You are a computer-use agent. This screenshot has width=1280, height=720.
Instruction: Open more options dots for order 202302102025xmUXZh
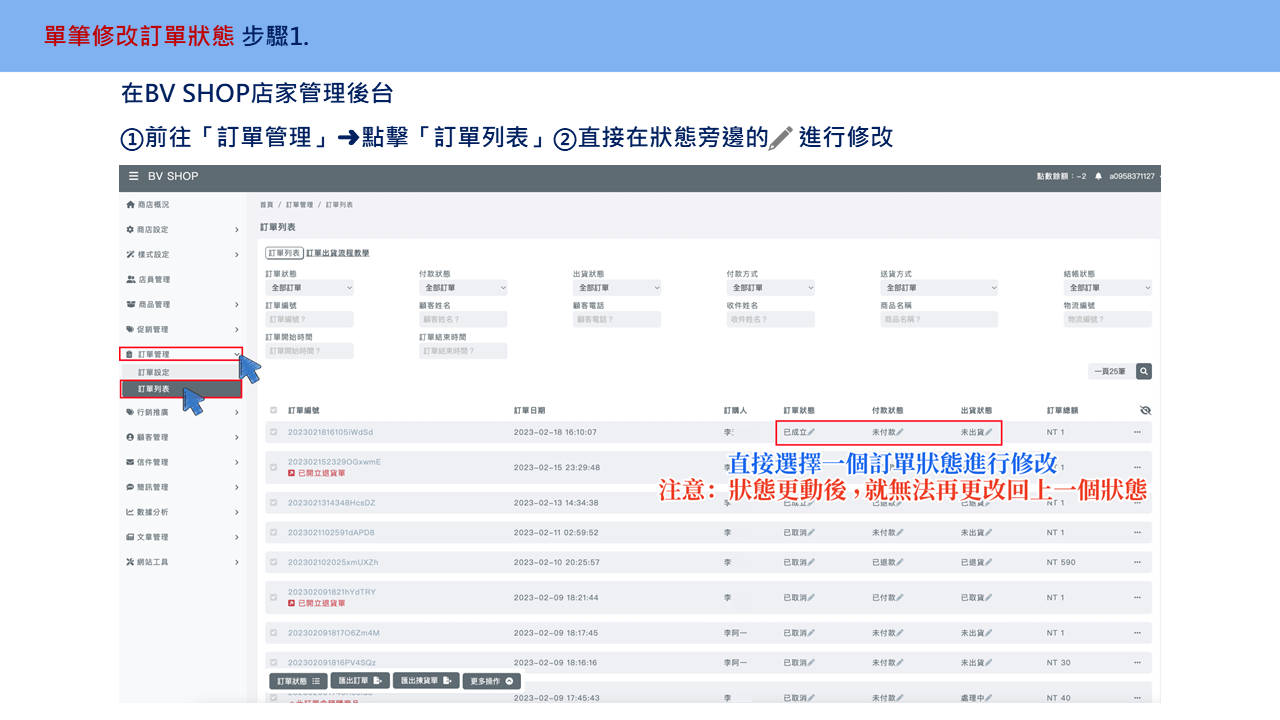pos(1137,562)
